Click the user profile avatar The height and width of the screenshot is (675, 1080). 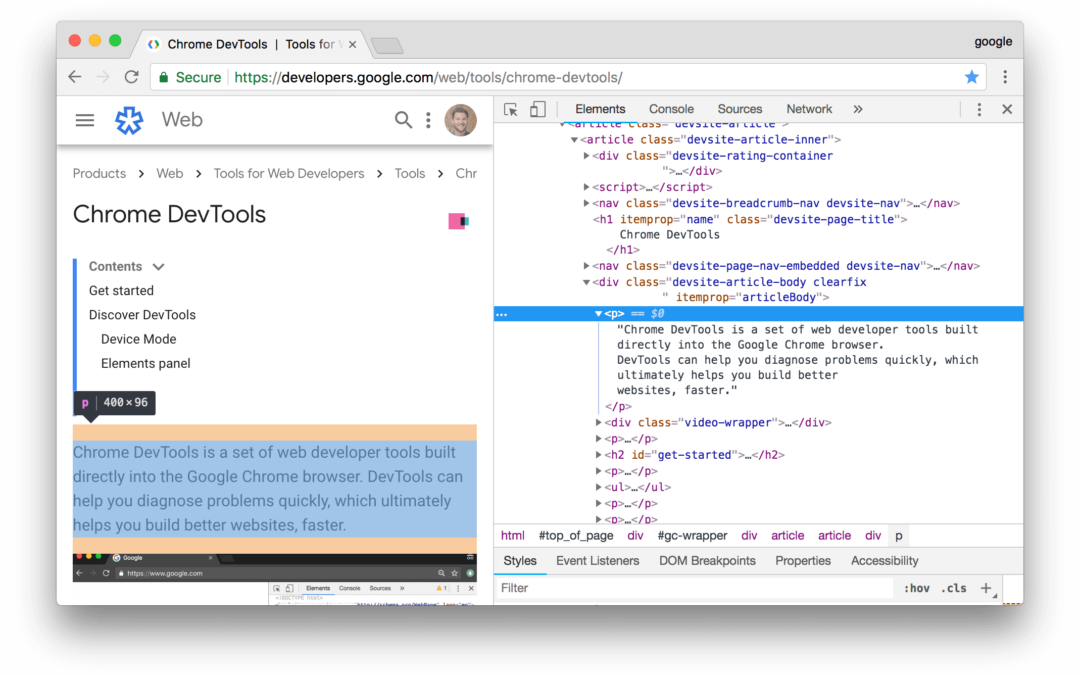tap(460, 120)
